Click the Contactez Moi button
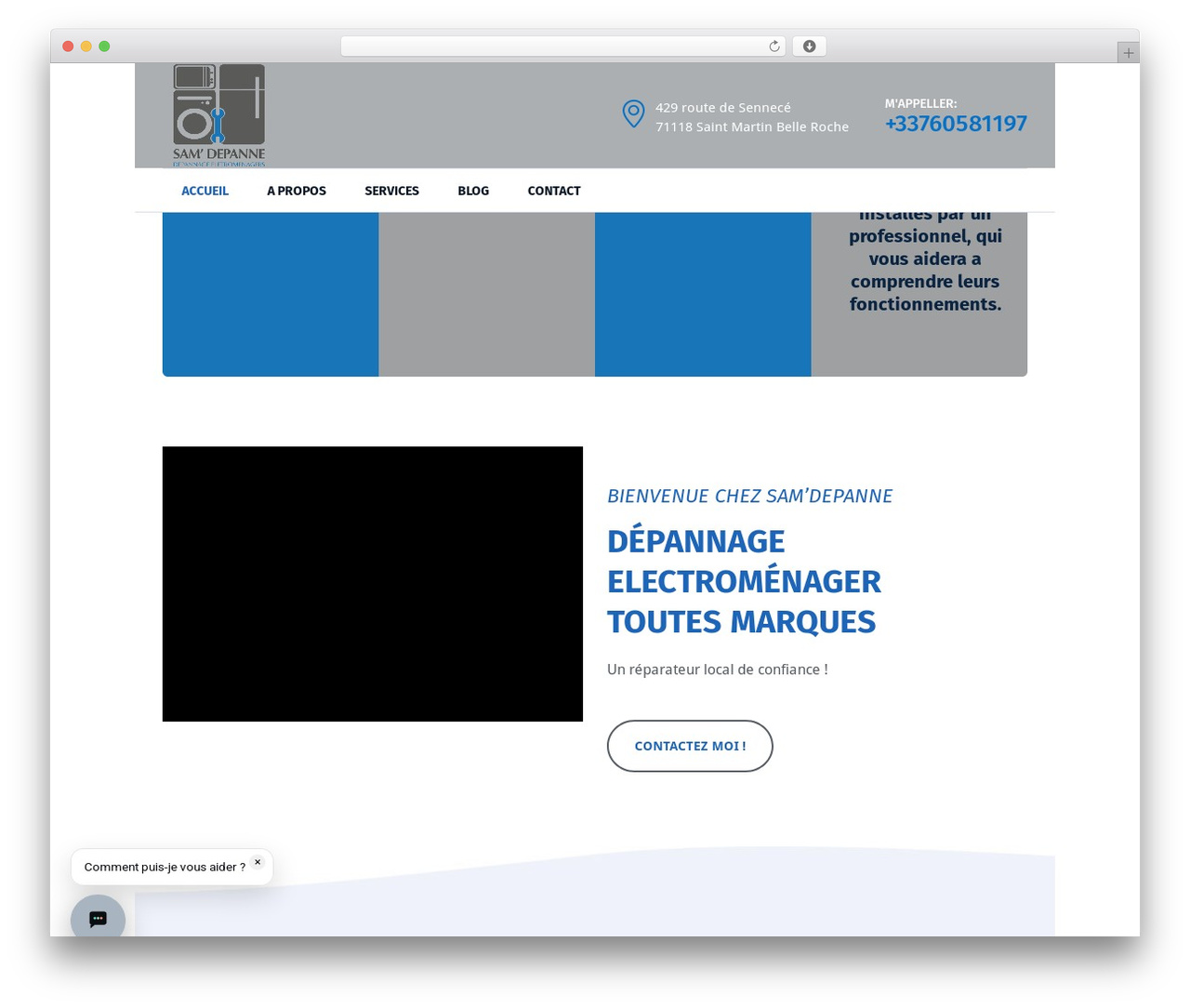Viewport: 1190px width, 1008px height. pos(690,746)
